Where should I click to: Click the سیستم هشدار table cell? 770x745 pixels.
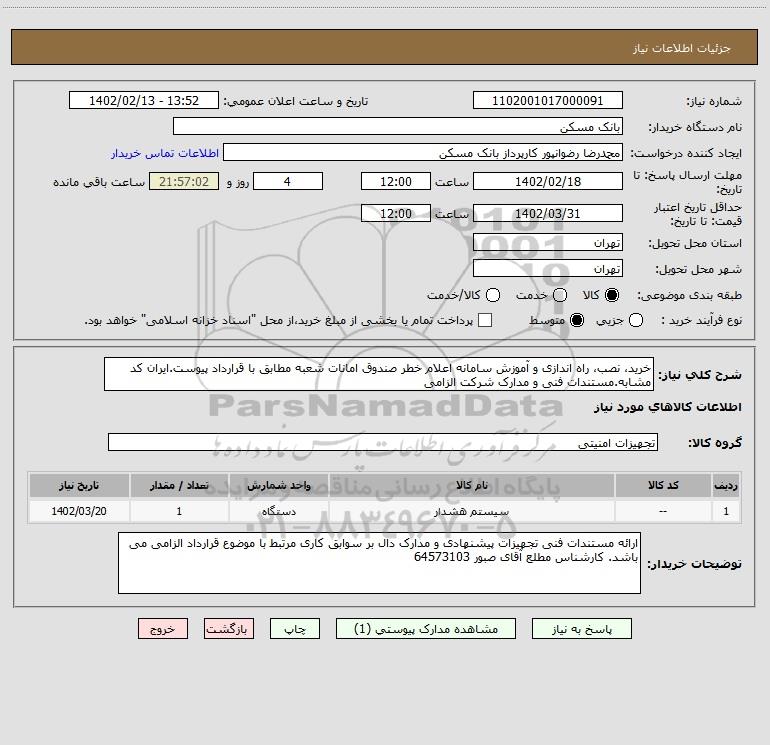pyautogui.click(x=471, y=512)
